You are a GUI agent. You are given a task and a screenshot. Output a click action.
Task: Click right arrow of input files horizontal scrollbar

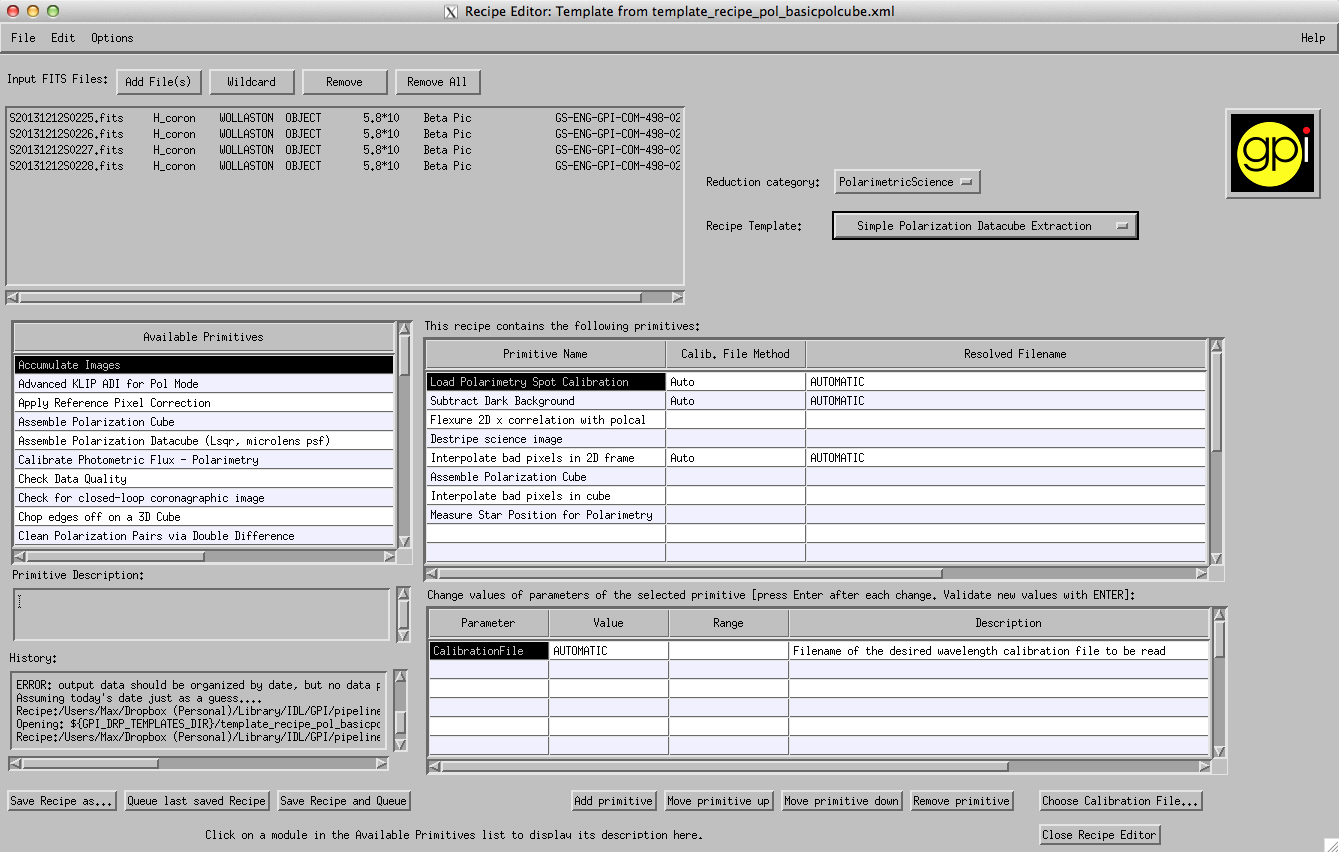pos(678,297)
